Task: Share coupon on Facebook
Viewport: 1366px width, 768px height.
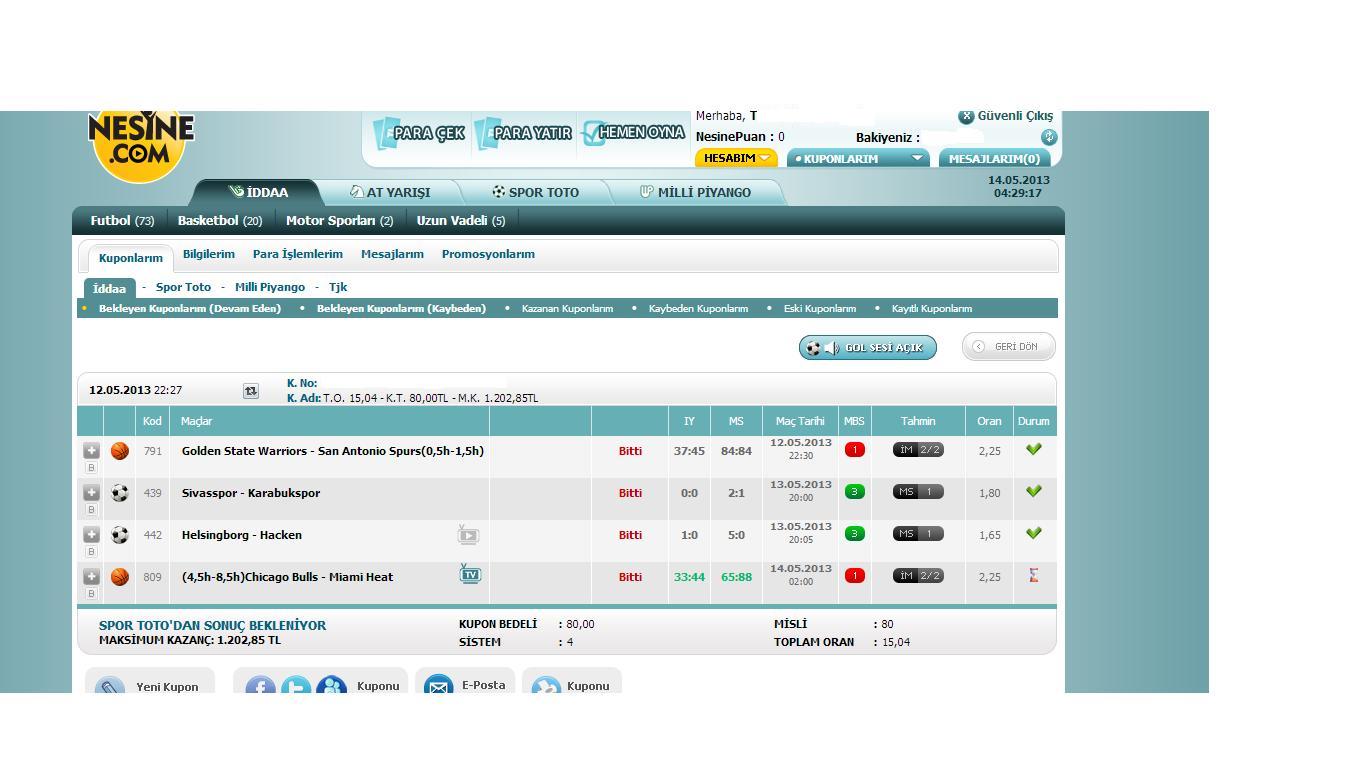Action: (261, 687)
